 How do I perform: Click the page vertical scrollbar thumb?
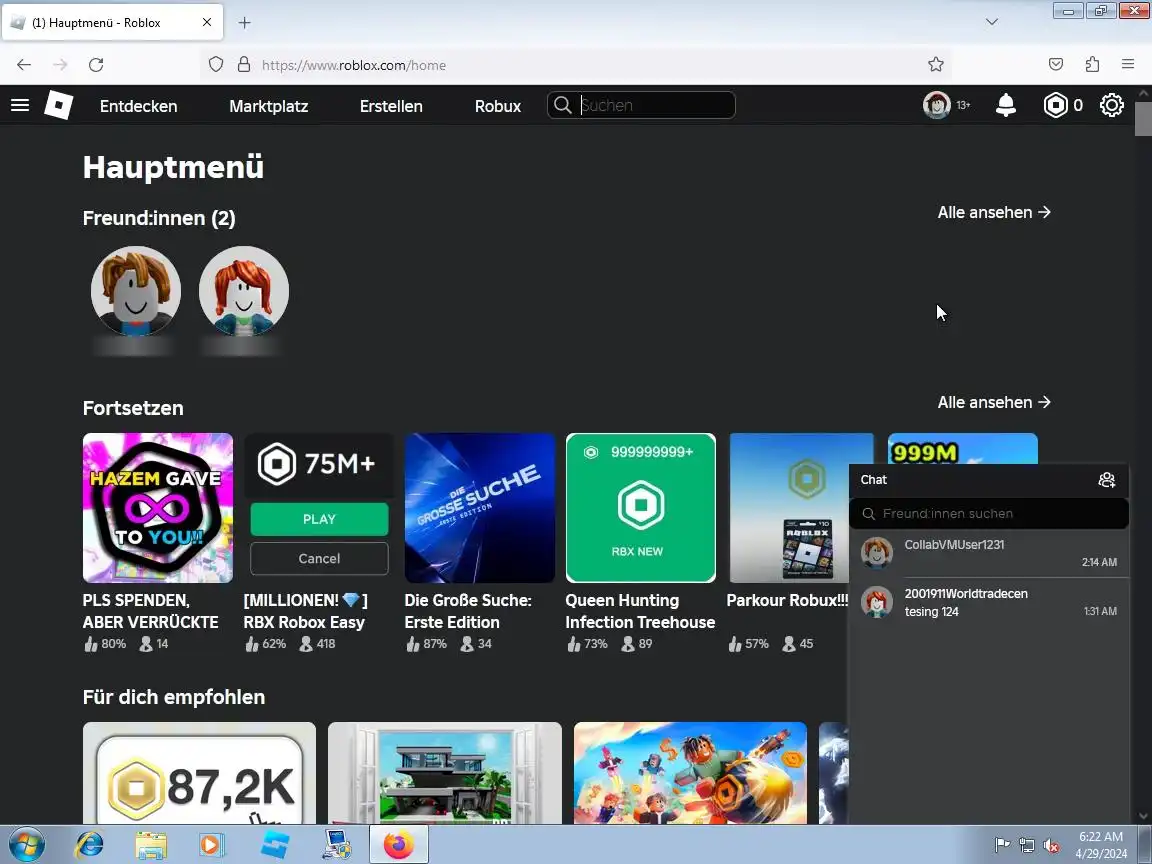[x=1143, y=119]
